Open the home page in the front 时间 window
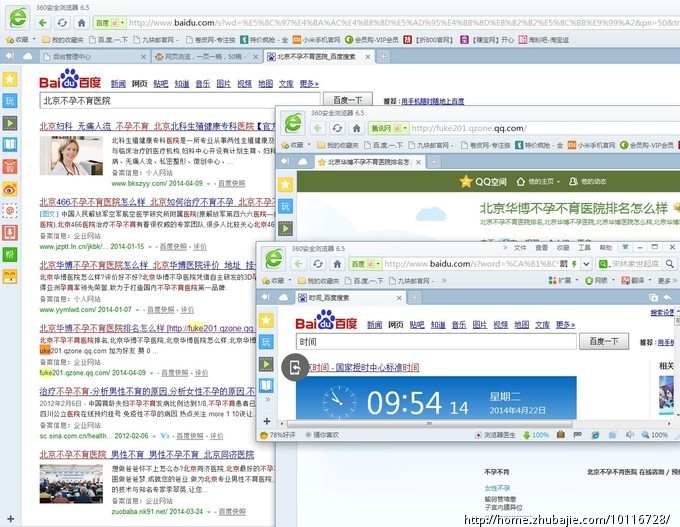 tap(337, 263)
